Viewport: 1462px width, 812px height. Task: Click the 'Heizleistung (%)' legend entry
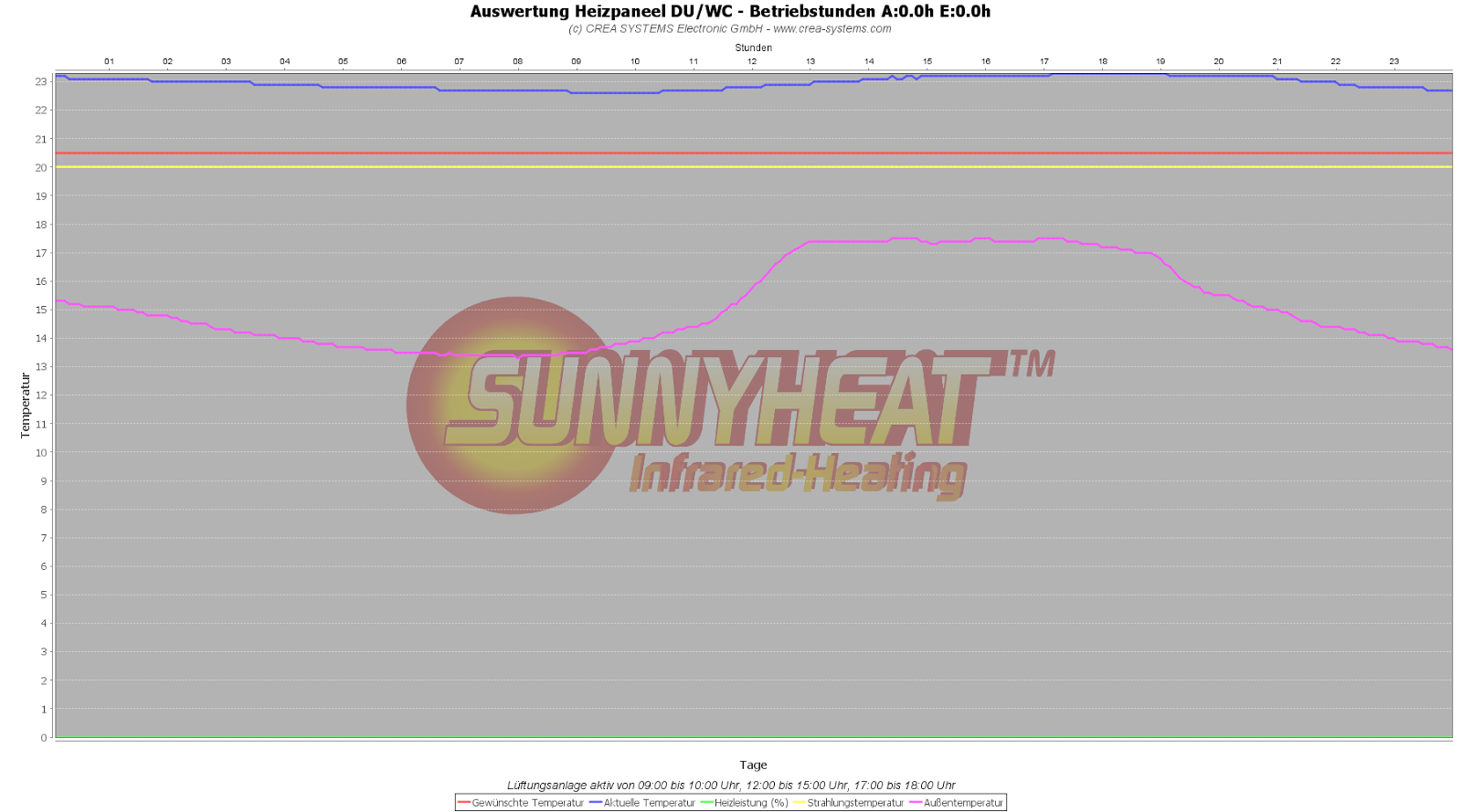tap(745, 803)
